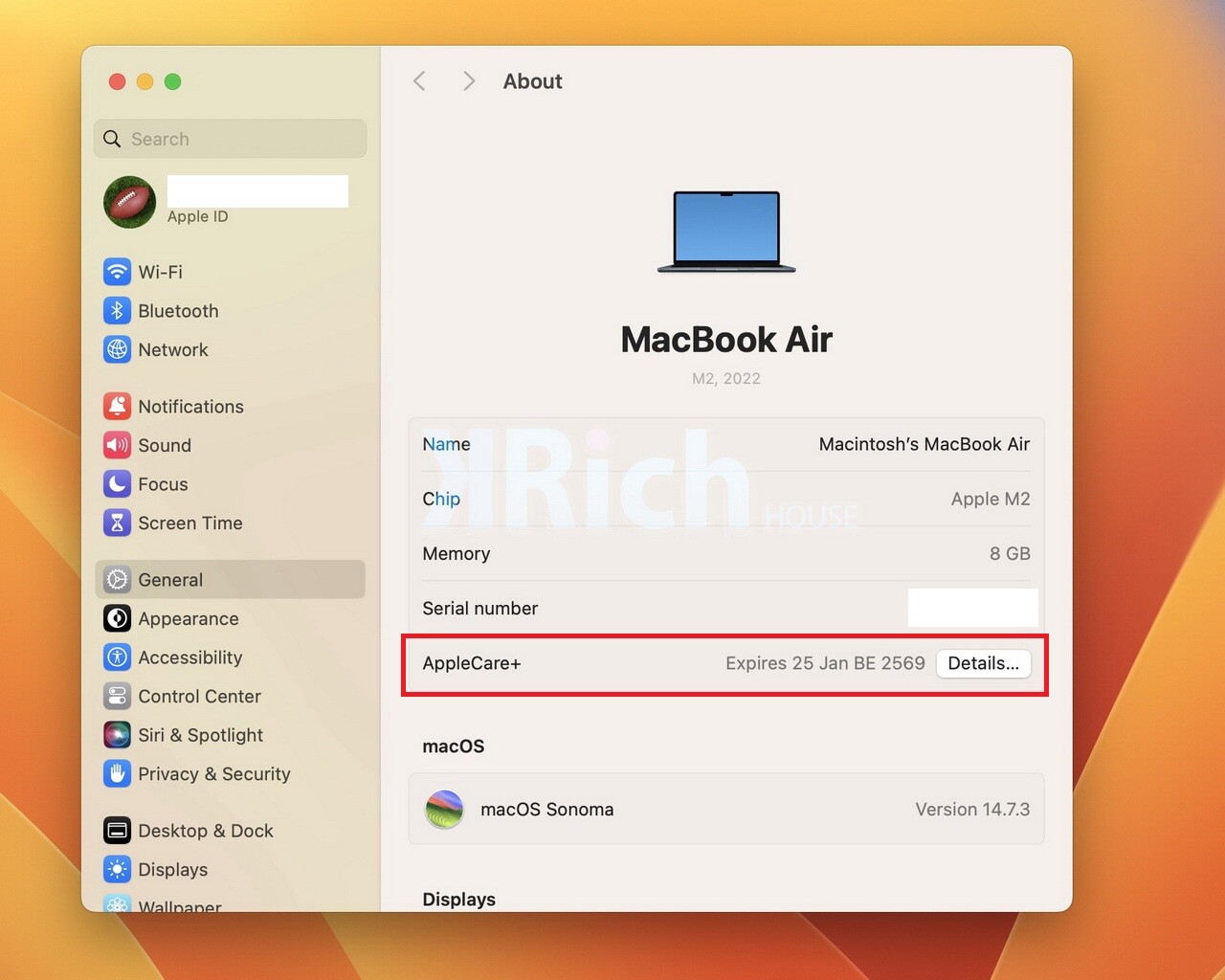Click the Apple ID football avatar

point(129,202)
